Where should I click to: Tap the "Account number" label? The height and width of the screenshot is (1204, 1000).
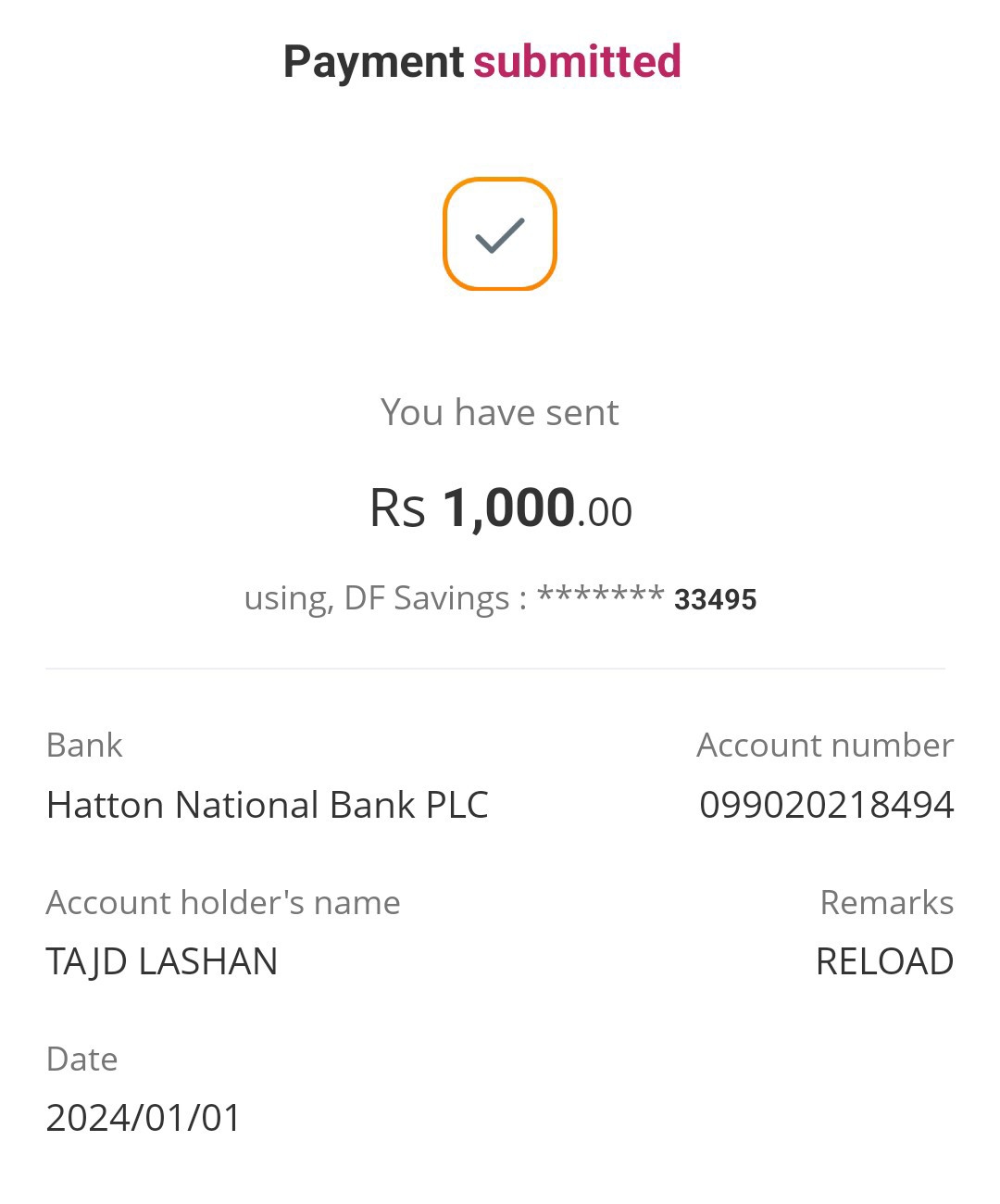pyautogui.click(x=824, y=746)
